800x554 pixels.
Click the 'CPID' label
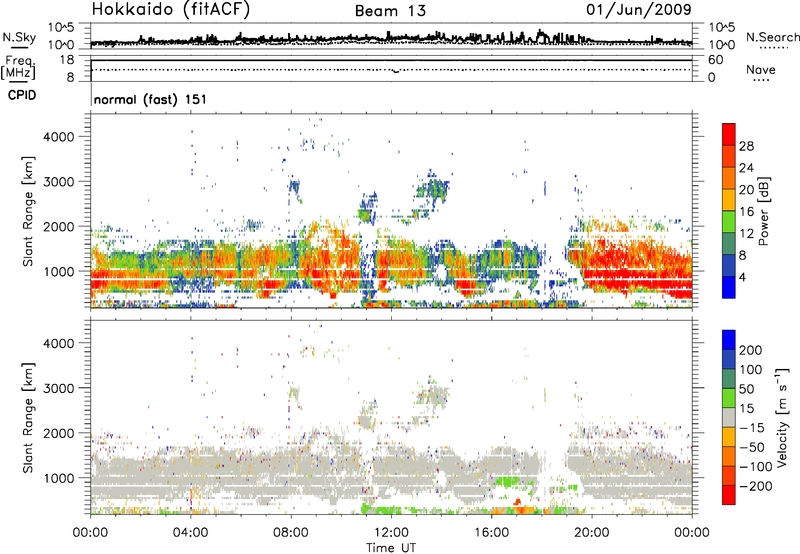[x=22, y=95]
